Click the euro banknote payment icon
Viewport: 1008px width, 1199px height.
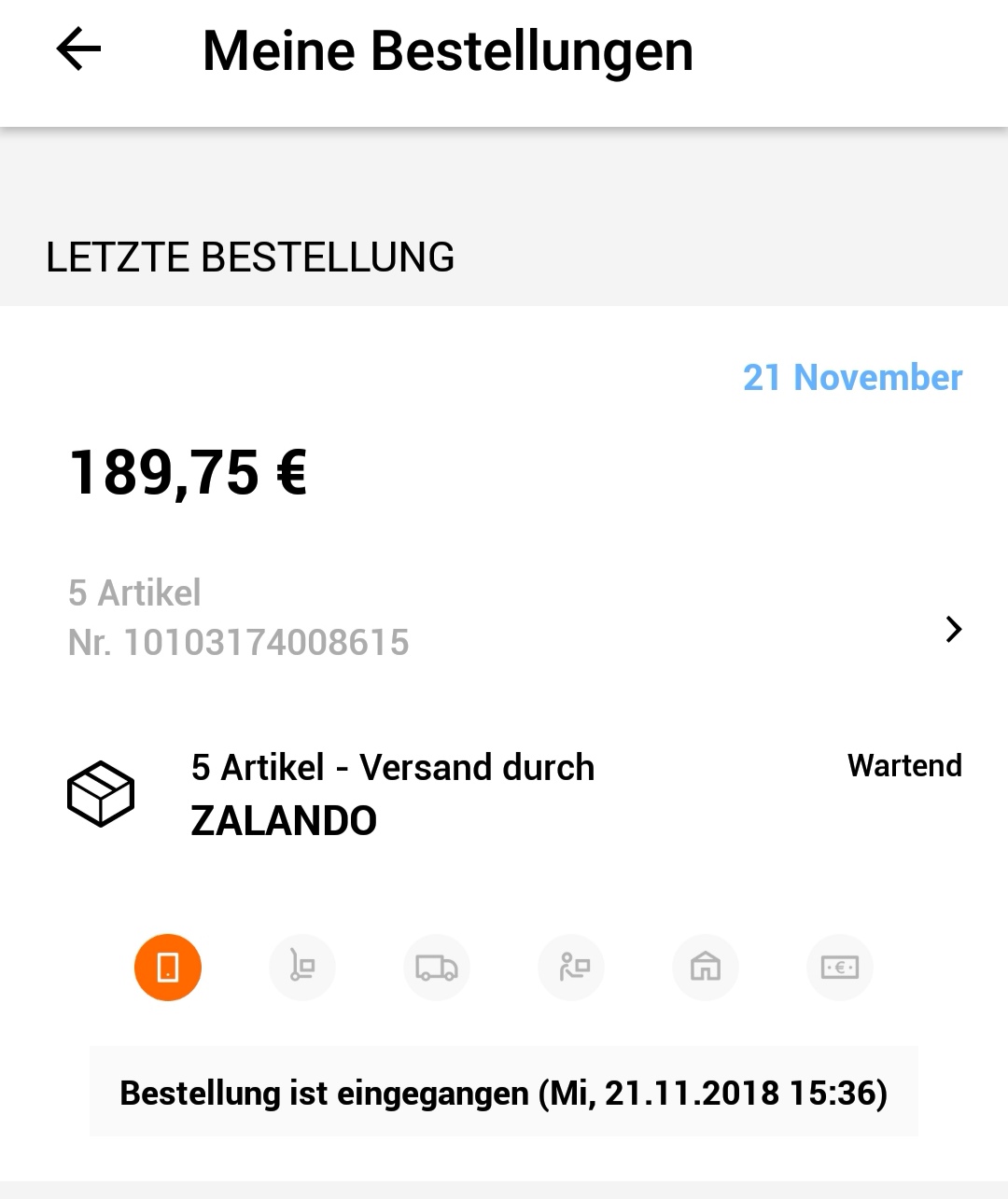click(840, 968)
